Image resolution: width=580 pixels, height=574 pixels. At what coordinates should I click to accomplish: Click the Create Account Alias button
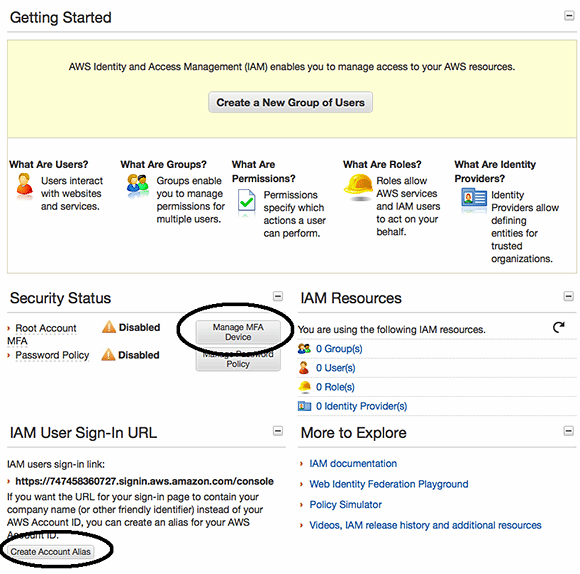tap(50, 551)
